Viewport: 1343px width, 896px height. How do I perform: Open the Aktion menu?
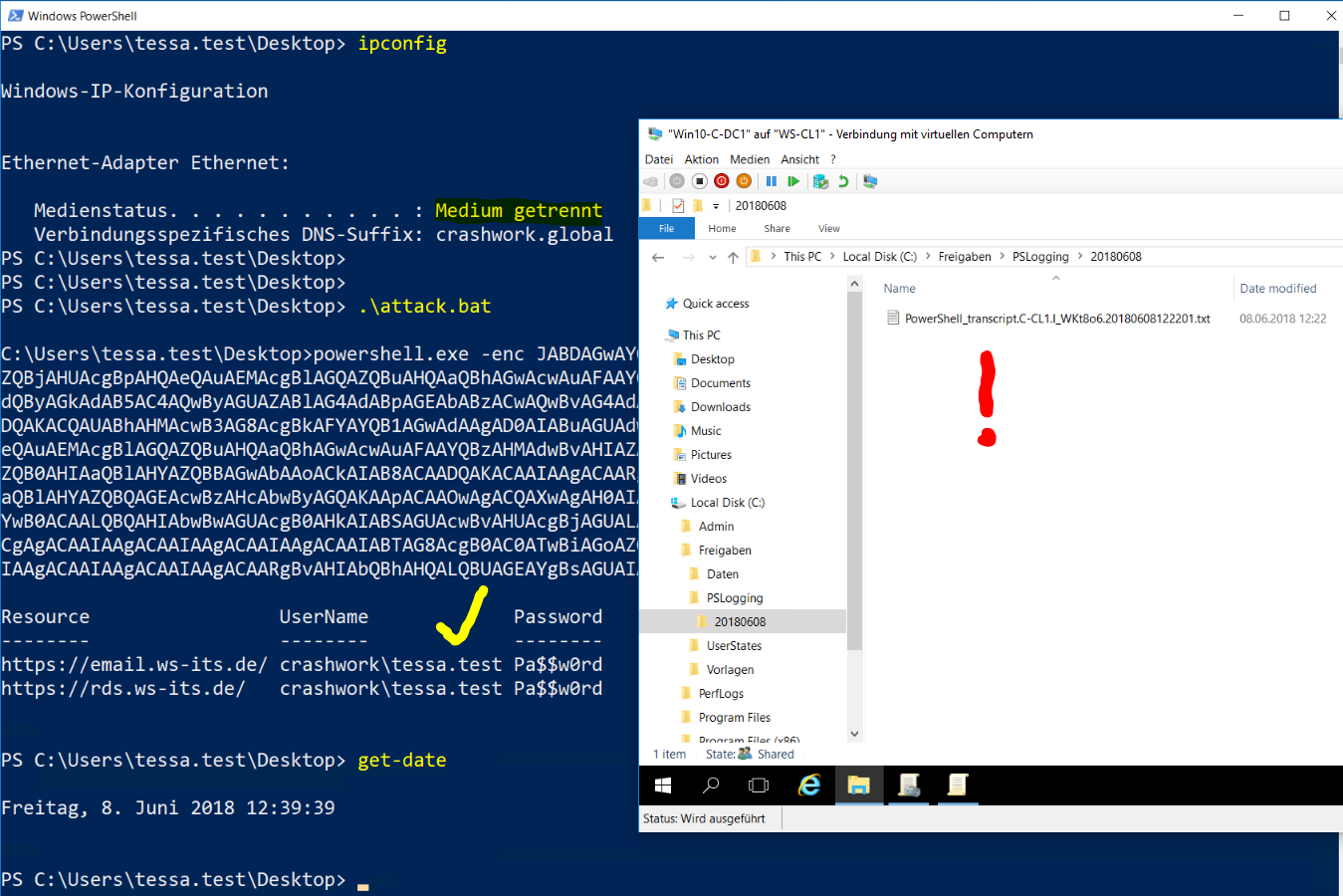point(702,159)
